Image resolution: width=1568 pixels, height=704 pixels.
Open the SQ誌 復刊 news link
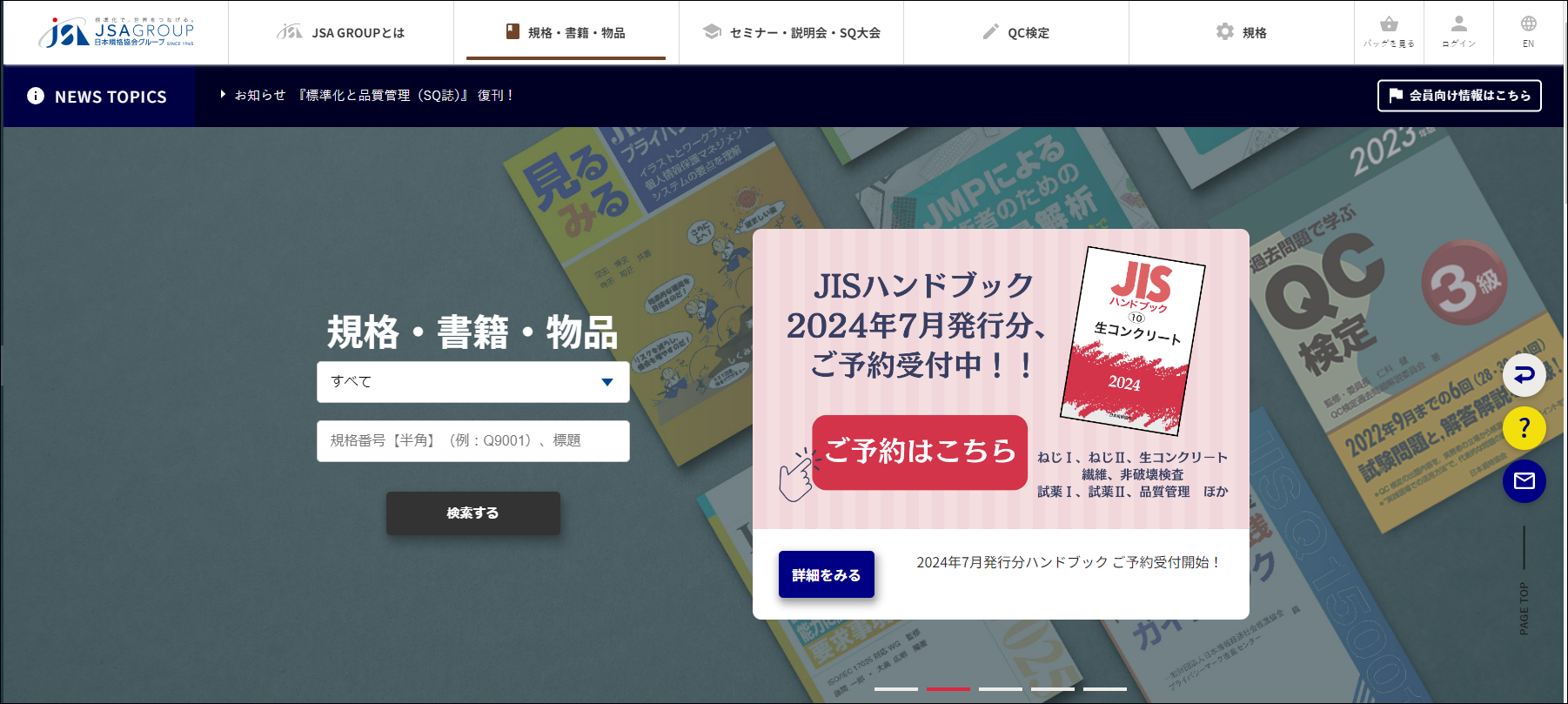[374, 95]
